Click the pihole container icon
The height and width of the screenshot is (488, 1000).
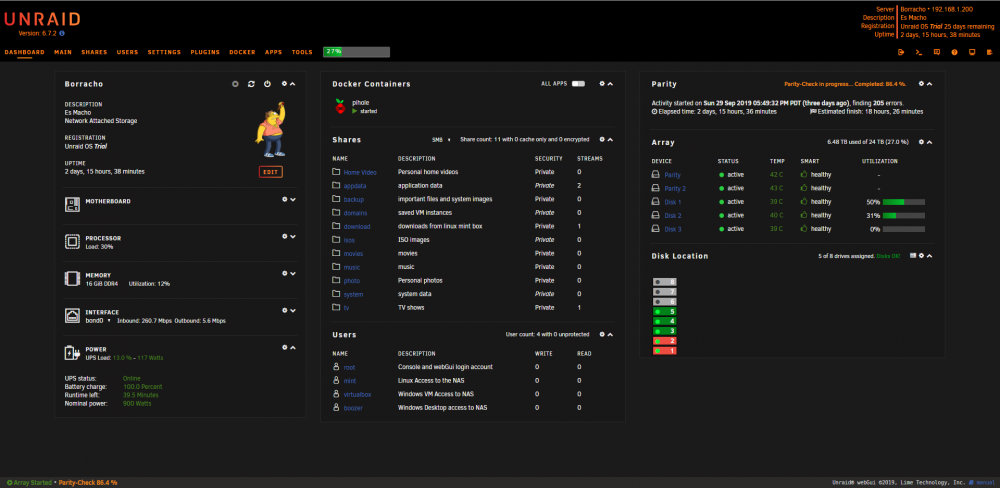click(x=341, y=107)
